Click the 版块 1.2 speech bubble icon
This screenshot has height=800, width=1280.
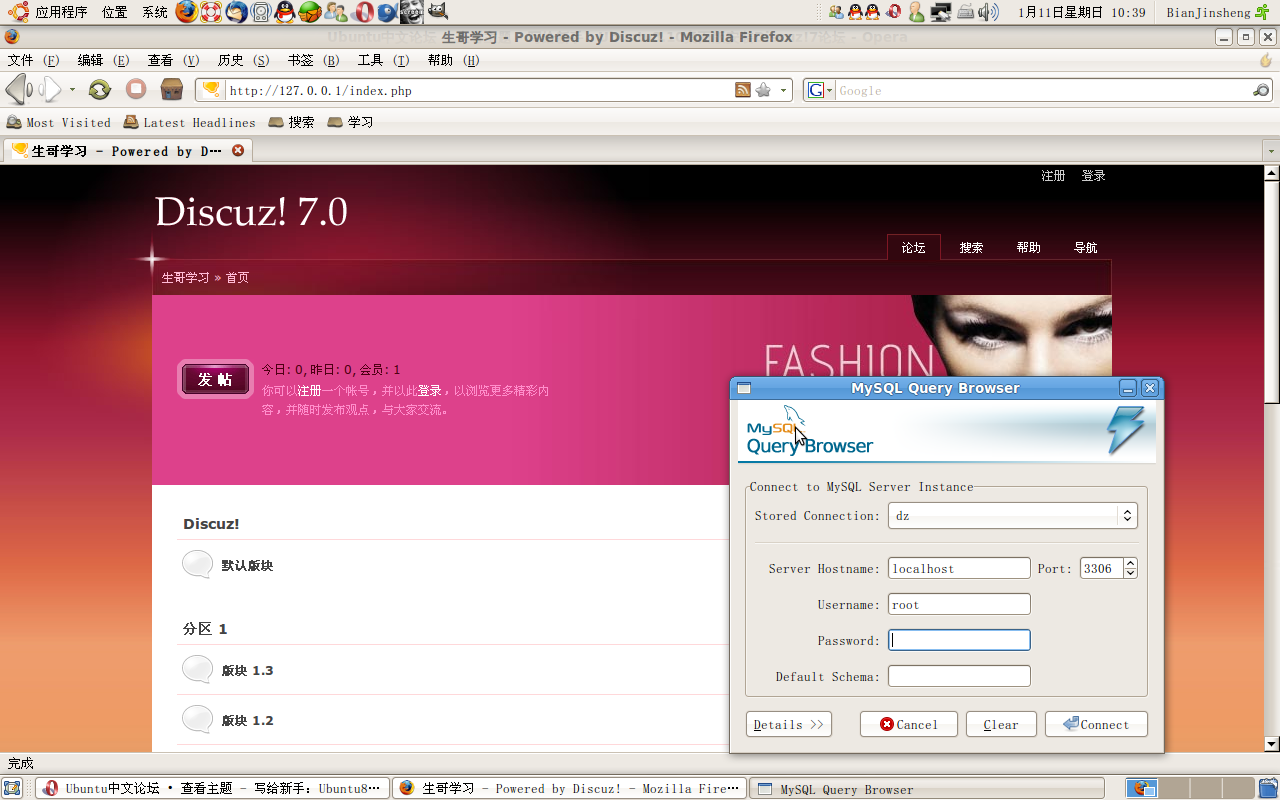pyautogui.click(x=197, y=719)
